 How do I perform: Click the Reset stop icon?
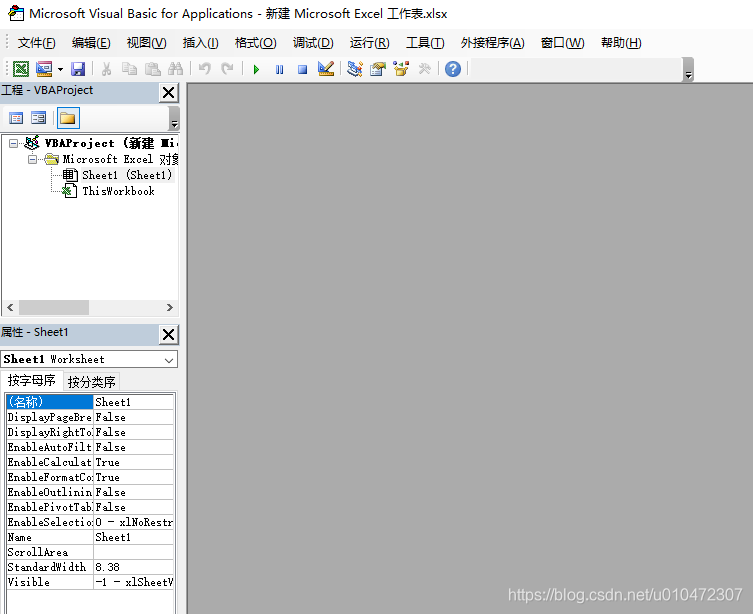coord(303,70)
